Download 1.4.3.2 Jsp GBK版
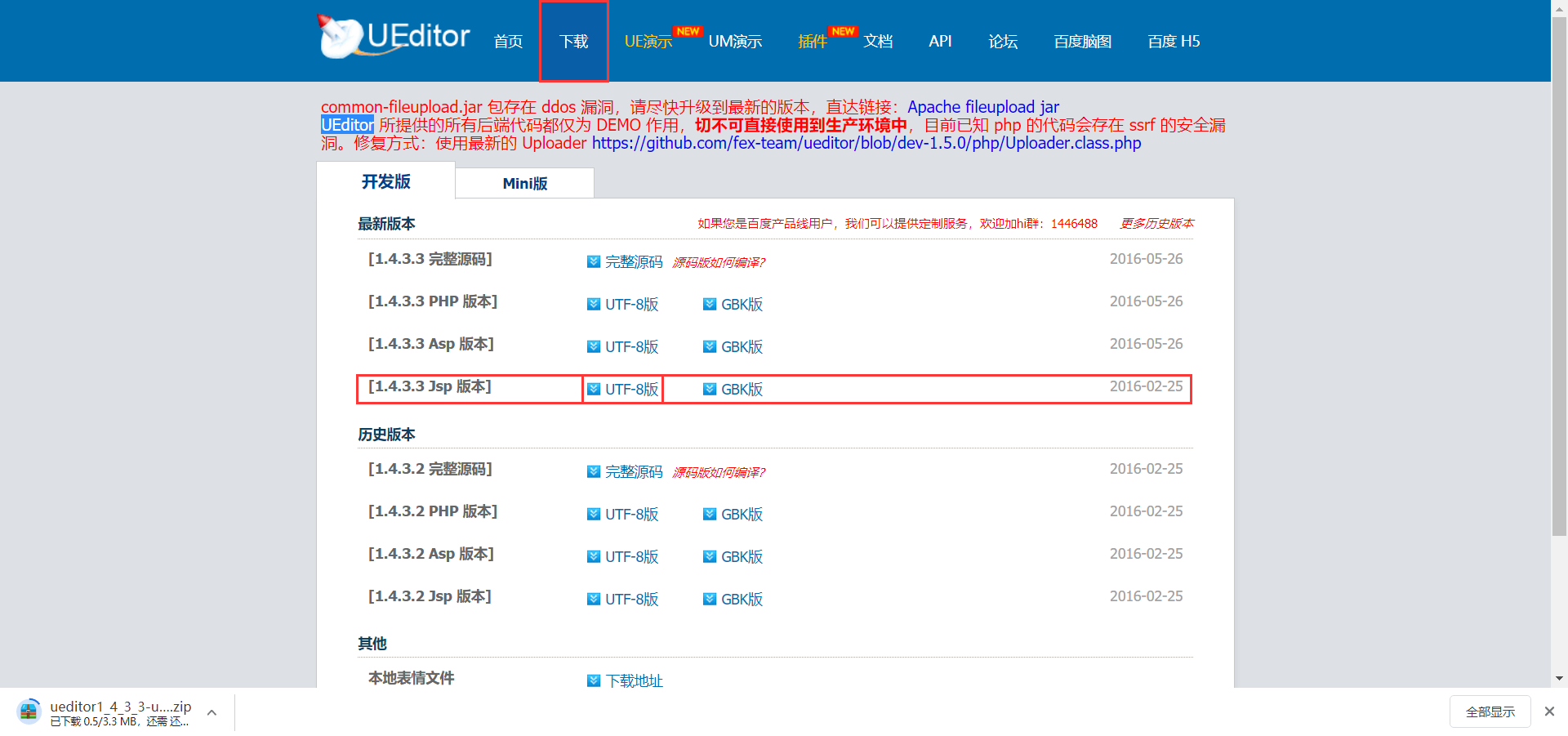 pyautogui.click(x=742, y=600)
